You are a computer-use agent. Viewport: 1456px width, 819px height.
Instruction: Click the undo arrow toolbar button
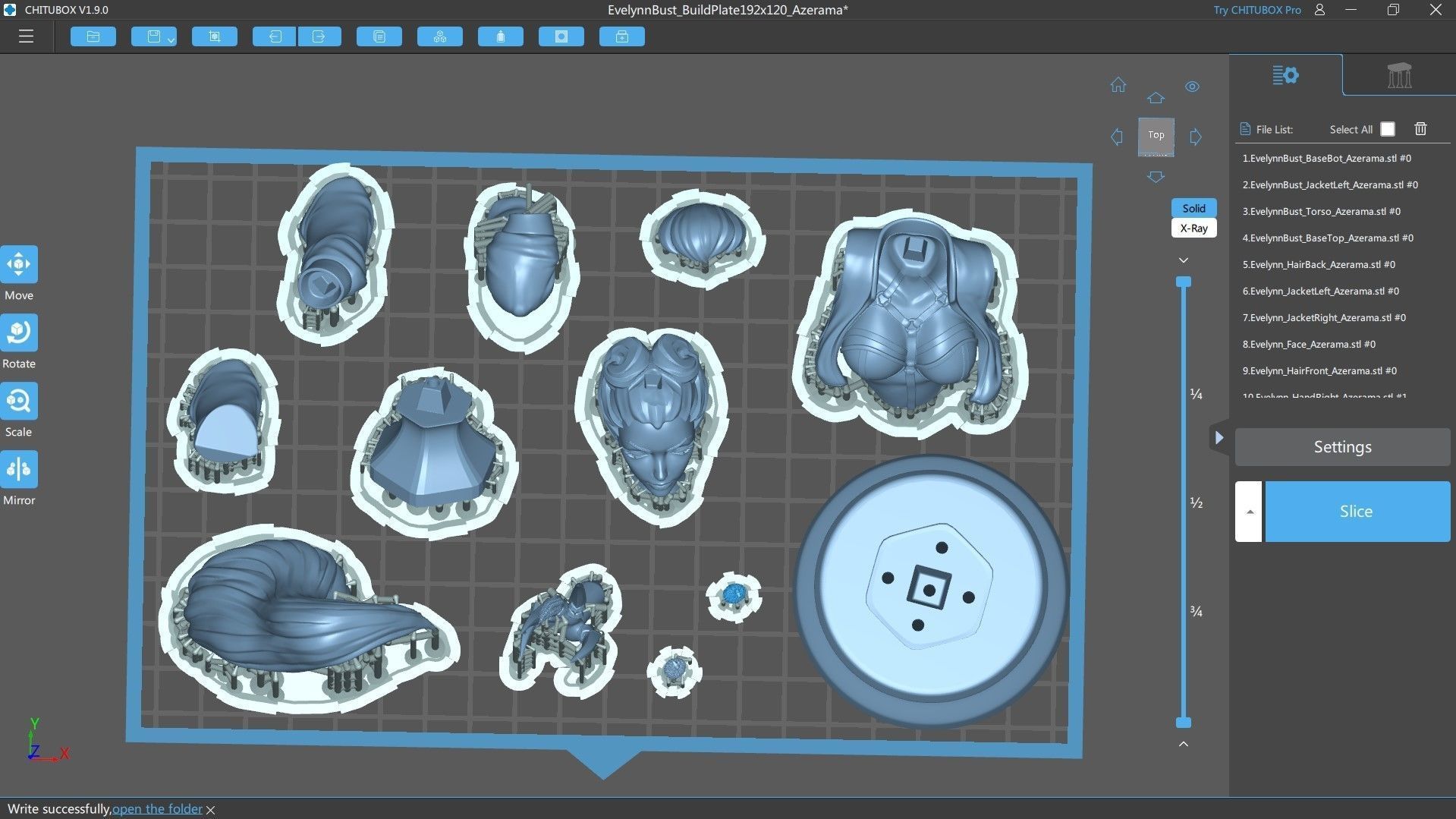coord(275,36)
